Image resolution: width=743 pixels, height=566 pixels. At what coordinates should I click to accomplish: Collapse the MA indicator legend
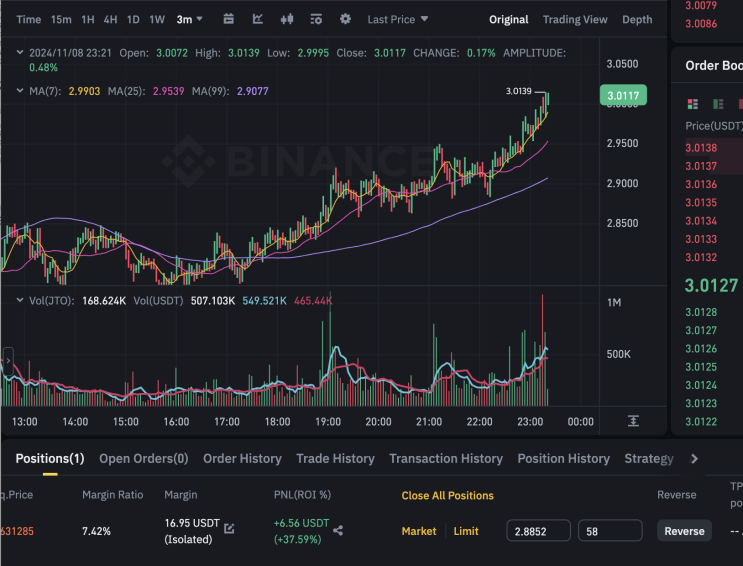(x=20, y=91)
